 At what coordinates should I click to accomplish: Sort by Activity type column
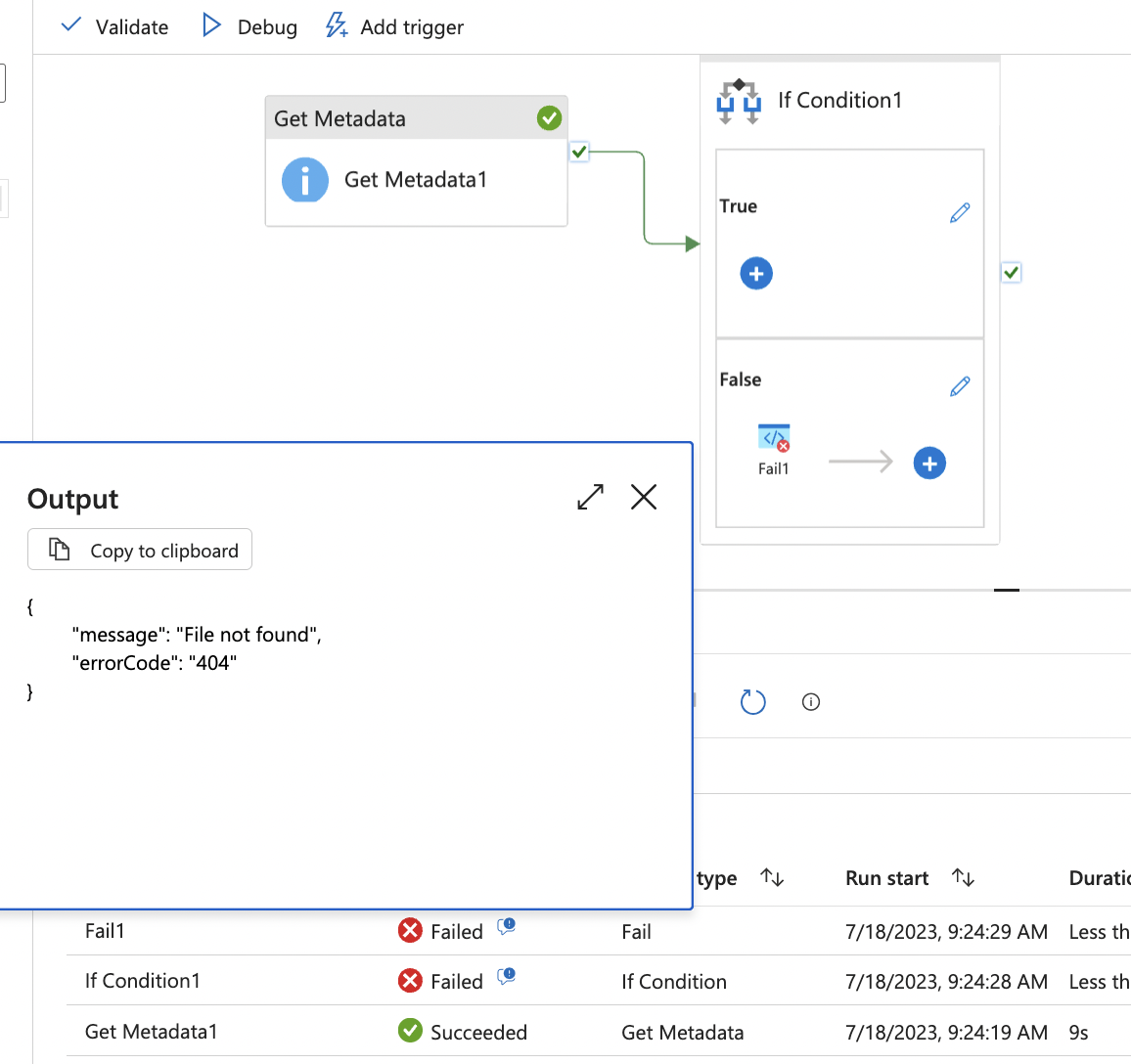(772, 877)
